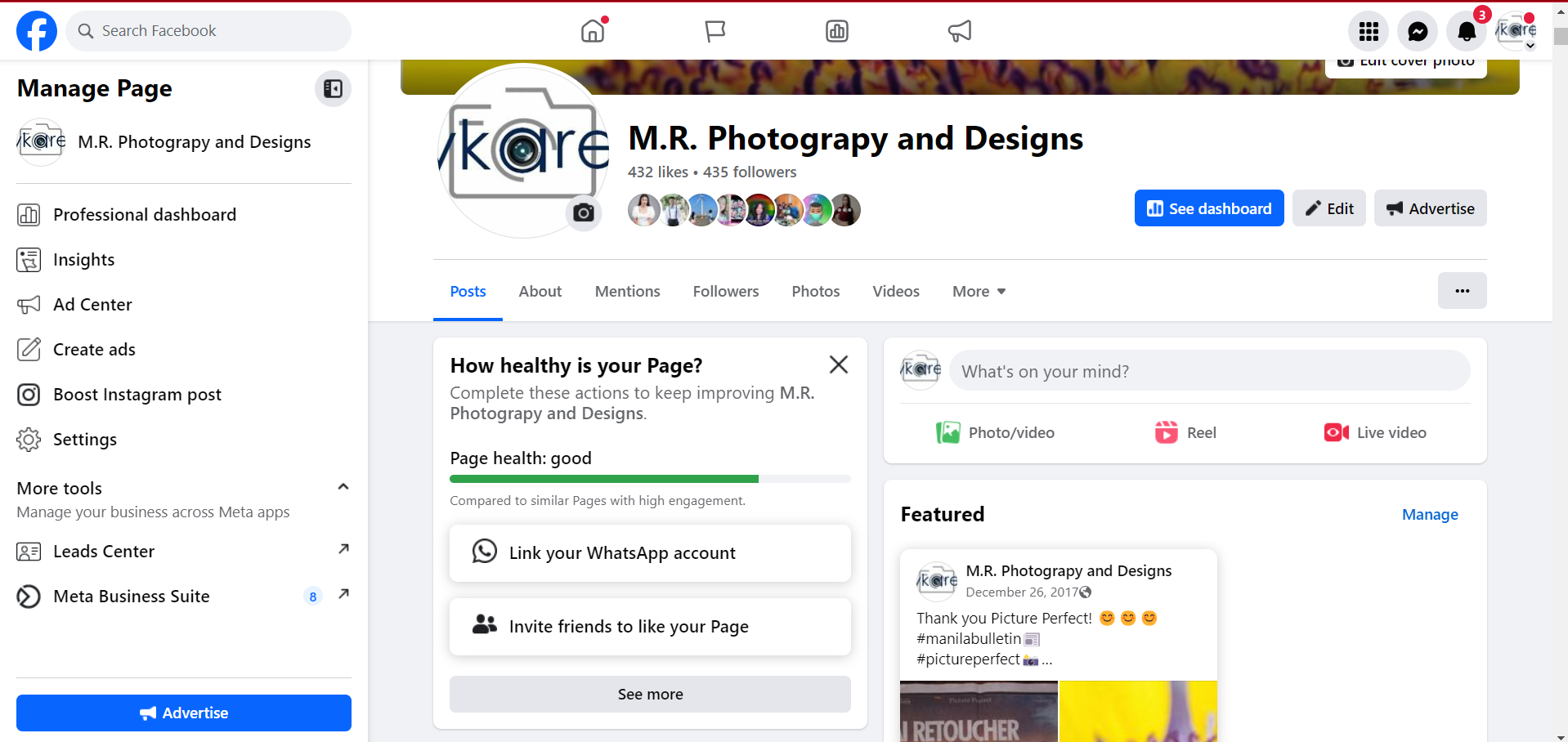Open the featured post's page name link
The height and width of the screenshot is (742, 1568).
[1068, 571]
